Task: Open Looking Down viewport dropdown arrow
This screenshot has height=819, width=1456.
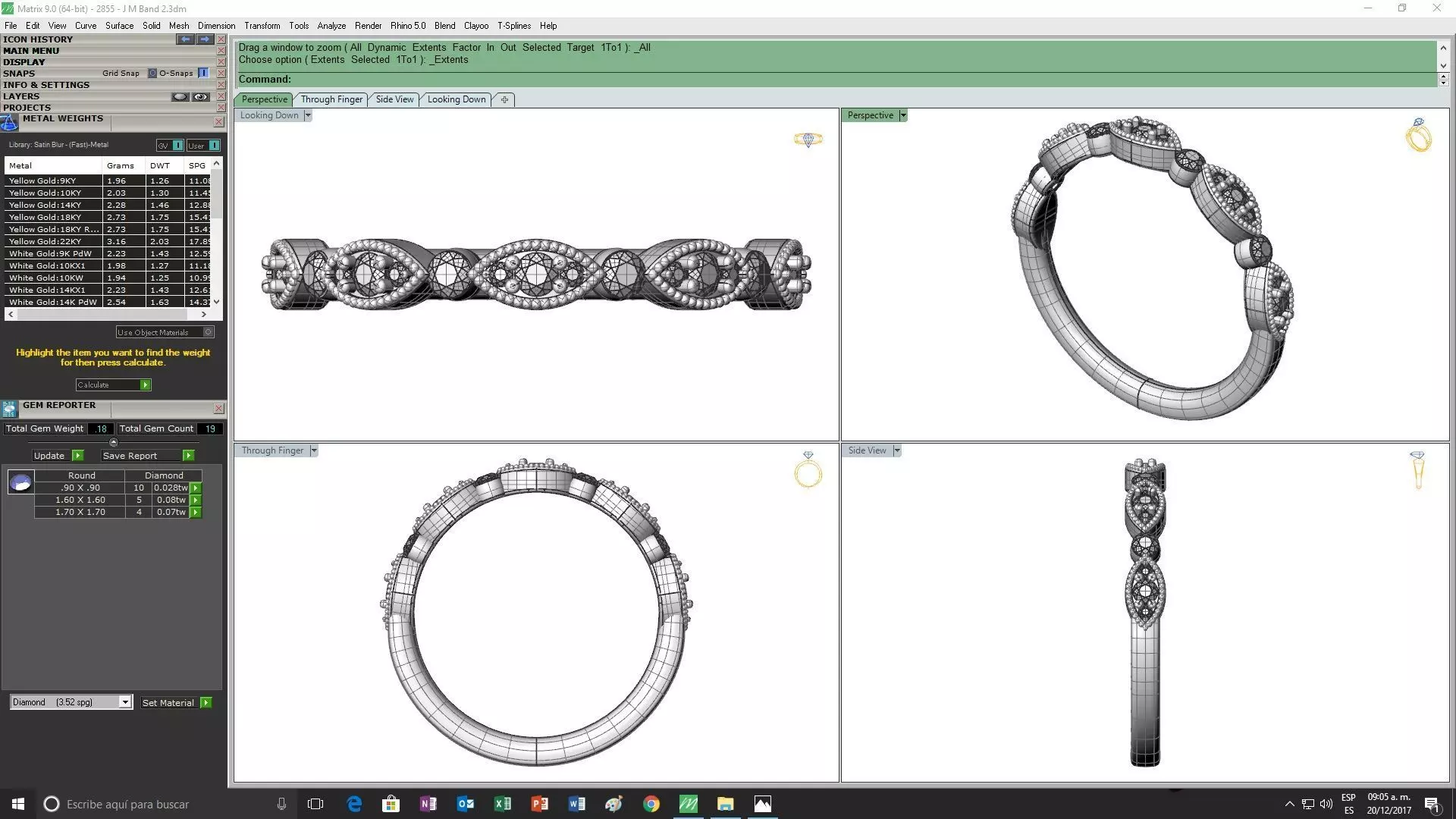Action: coord(307,115)
